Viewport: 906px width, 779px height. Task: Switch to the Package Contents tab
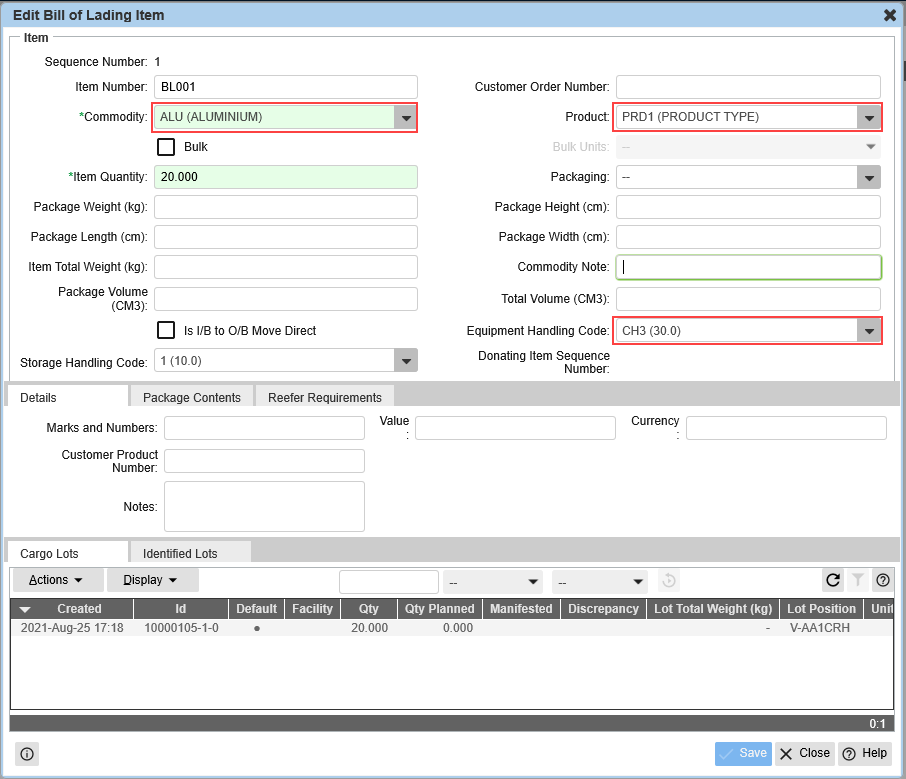coord(192,398)
